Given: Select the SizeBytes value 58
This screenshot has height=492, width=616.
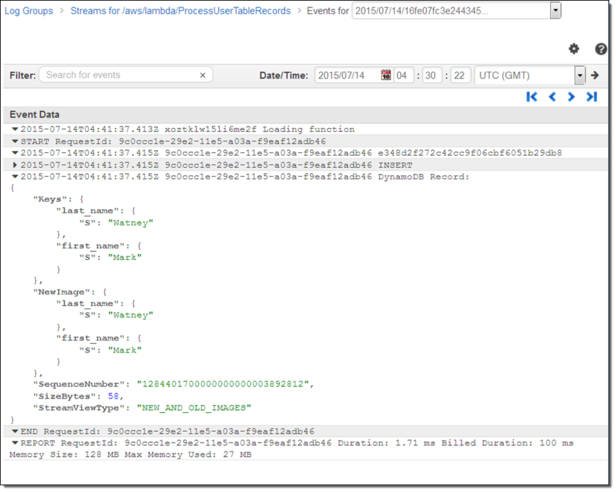Looking at the screenshot, I should pyautogui.click(x=113, y=396).
